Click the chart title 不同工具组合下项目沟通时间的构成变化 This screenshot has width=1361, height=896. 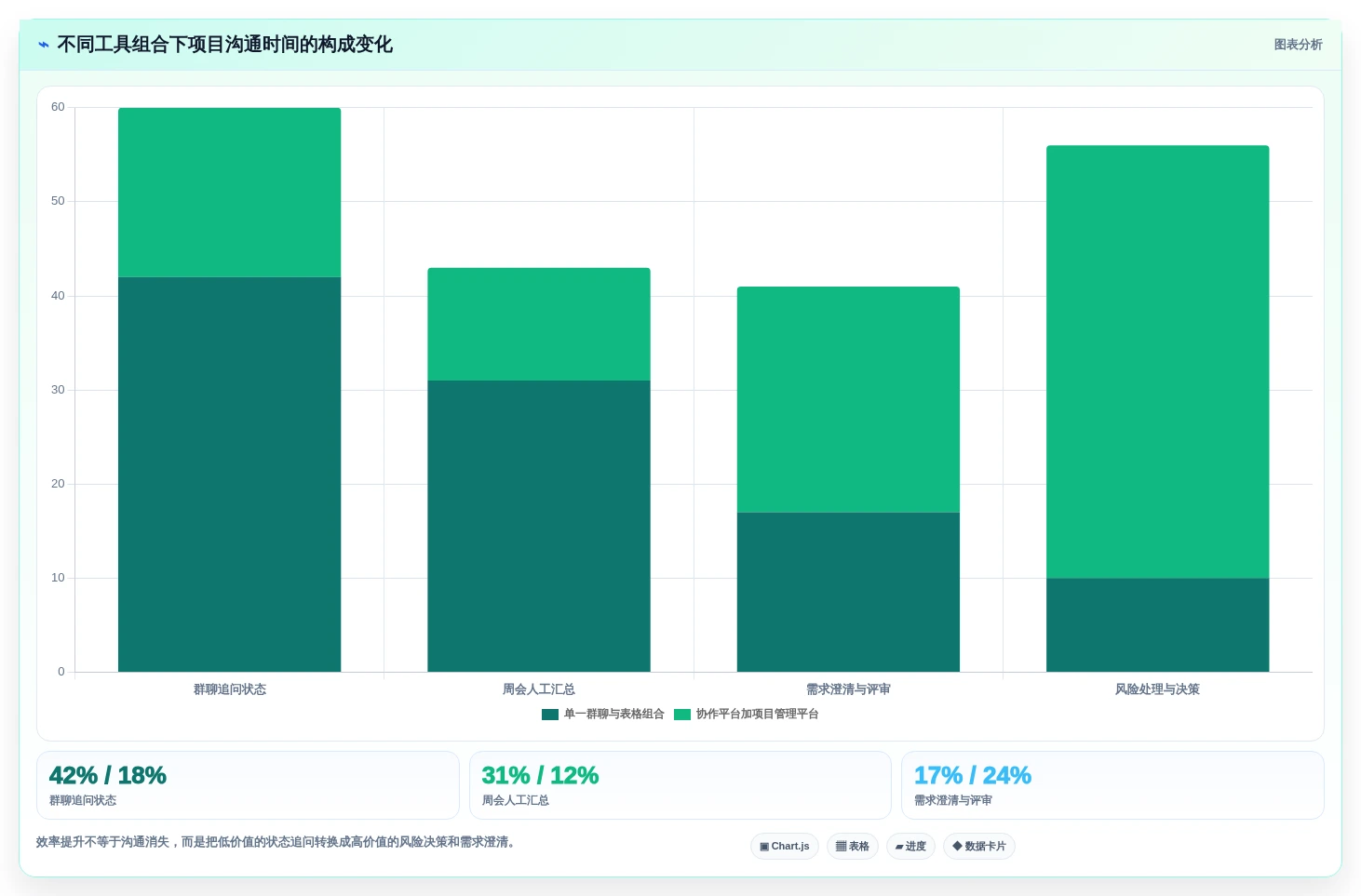pos(224,45)
